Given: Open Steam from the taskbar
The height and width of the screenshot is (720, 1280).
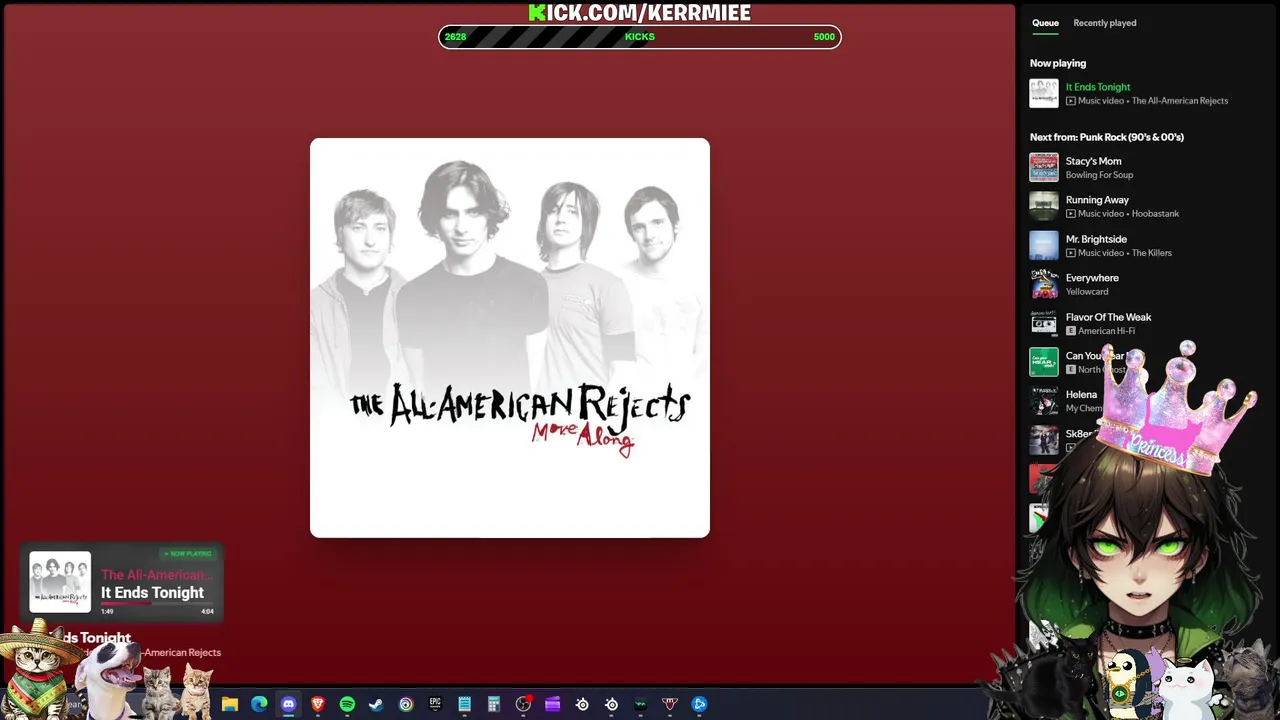Looking at the screenshot, I should click(376, 704).
